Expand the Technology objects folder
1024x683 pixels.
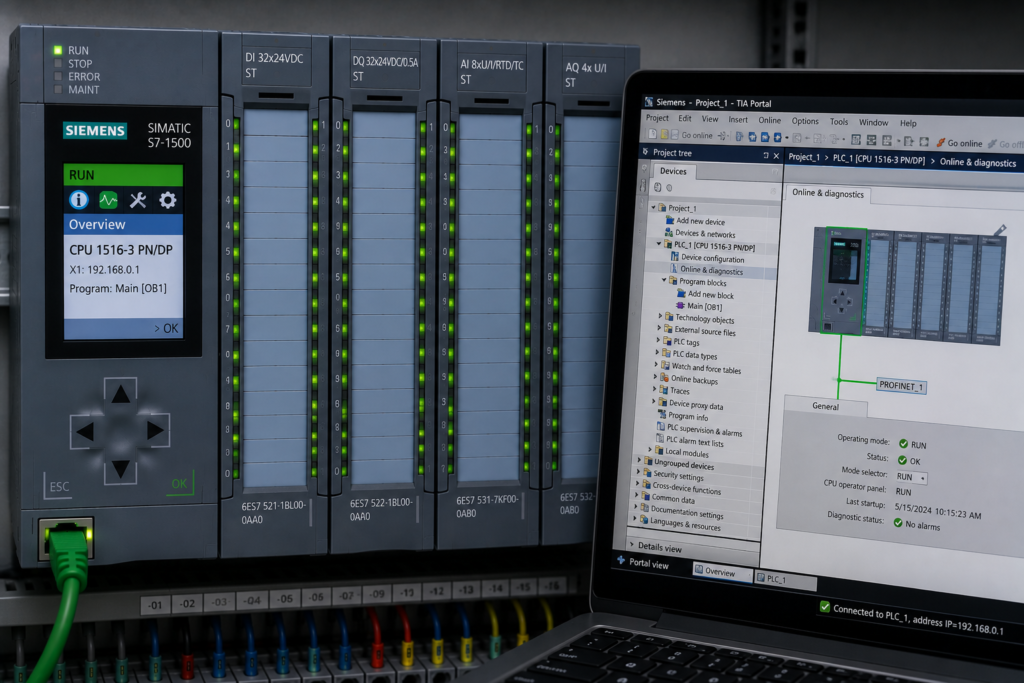(x=660, y=316)
